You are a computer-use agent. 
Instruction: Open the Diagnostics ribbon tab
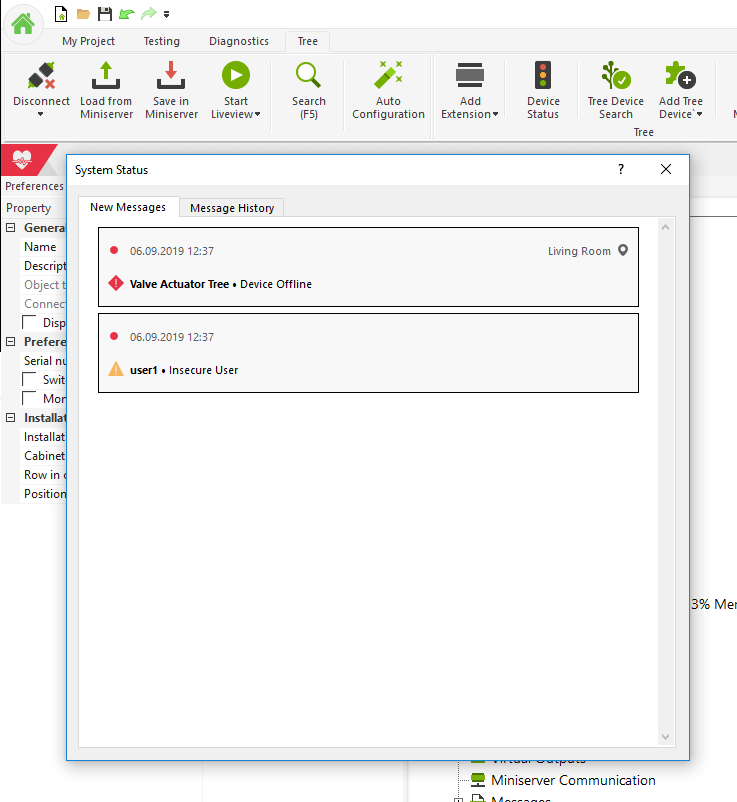[x=238, y=41]
